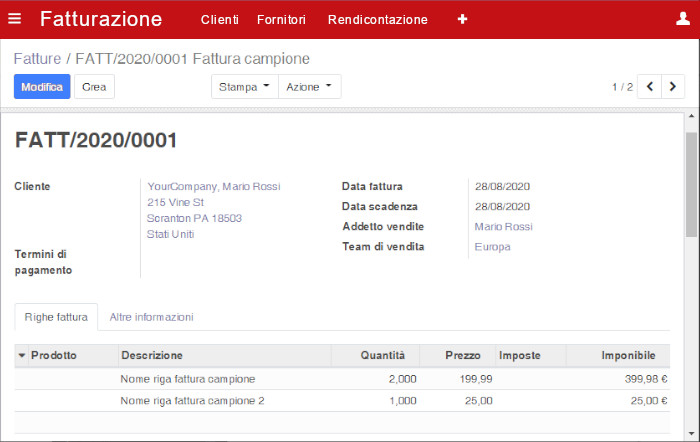Viewport: 700px width, 442px height.
Task: Click the Modifica button
Action: pyautogui.click(x=42, y=87)
